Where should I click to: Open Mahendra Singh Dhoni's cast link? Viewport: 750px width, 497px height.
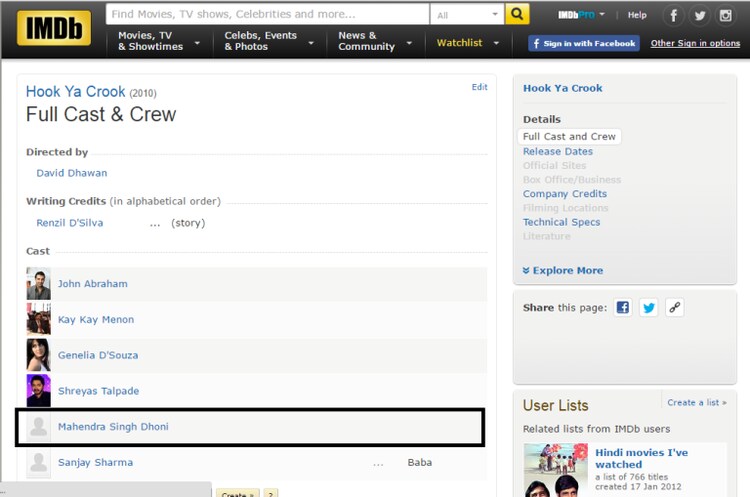(x=113, y=427)
